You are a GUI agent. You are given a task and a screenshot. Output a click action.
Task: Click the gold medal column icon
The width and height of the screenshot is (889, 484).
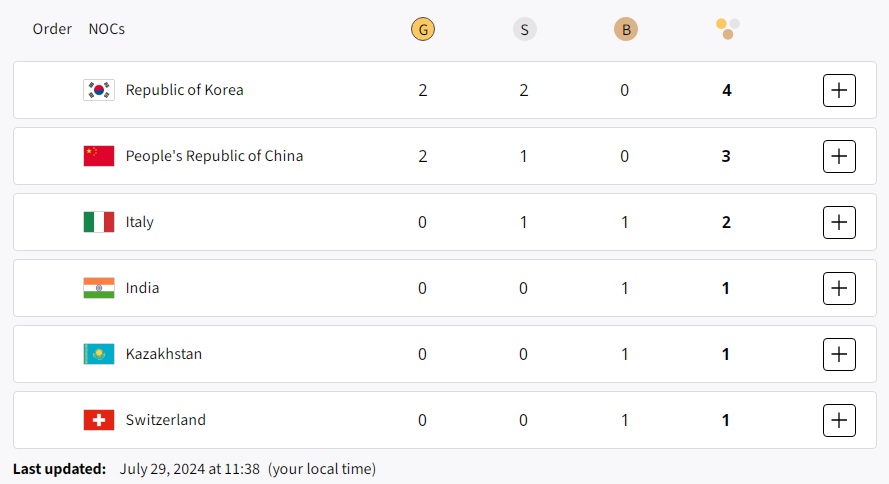coord(423,30)
